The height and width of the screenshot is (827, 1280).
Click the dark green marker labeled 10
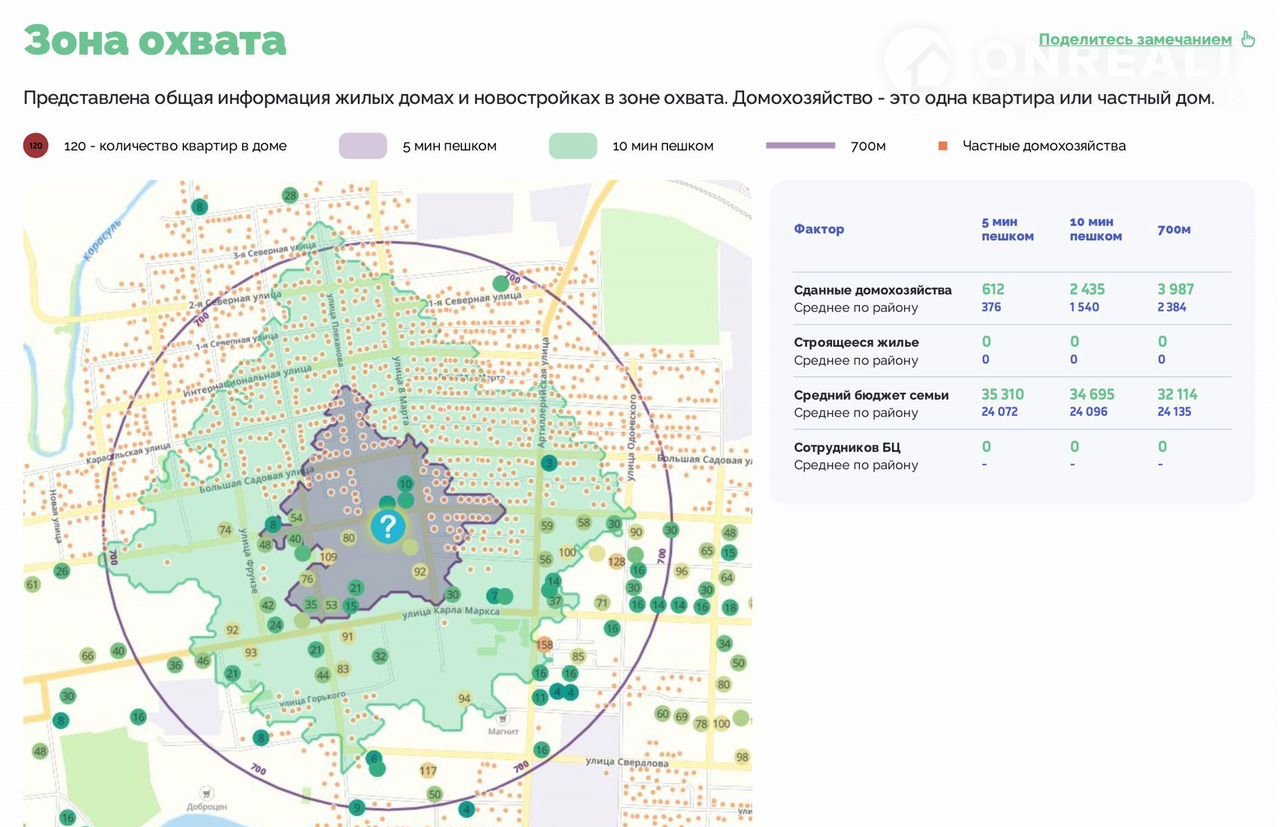405,483
